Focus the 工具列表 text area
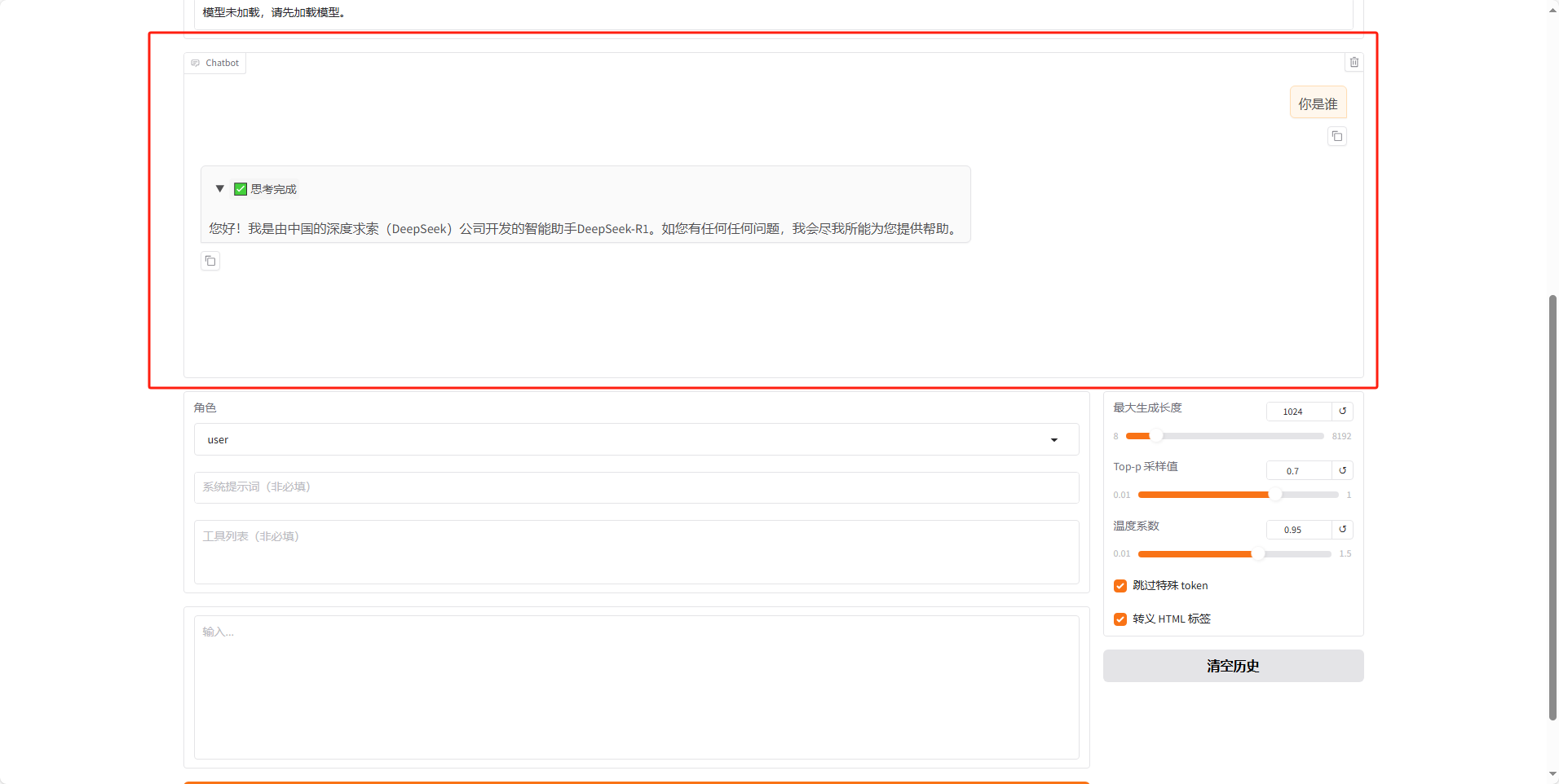Screen dimensions: 1559x784 pos(636,552)
